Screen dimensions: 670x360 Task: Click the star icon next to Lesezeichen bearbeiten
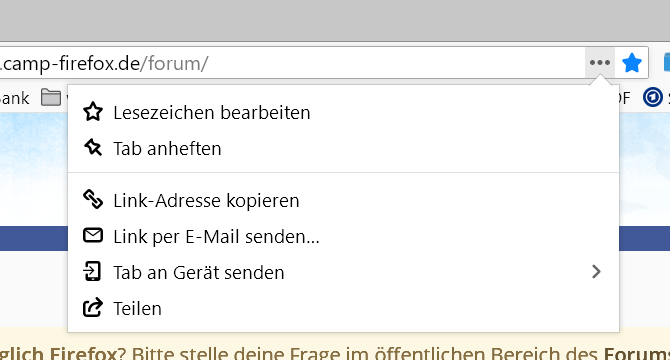tap(93, 112)
